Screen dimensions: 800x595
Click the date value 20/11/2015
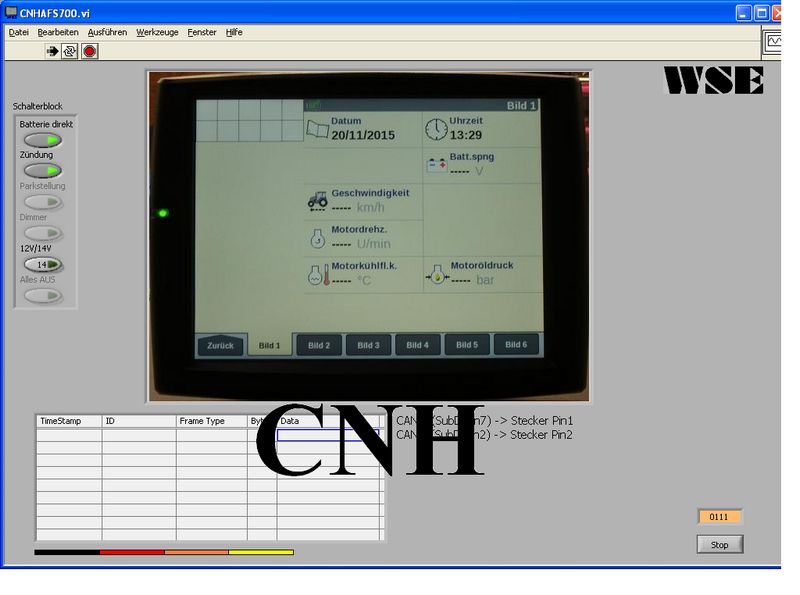pyautogui.click(x=363, y=135)
